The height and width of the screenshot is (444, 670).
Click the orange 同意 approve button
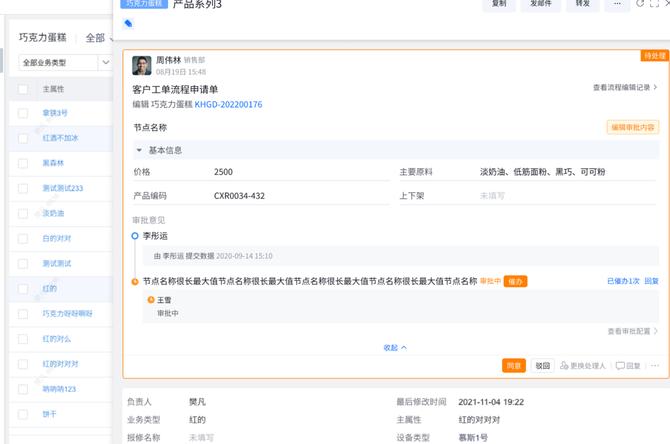(514, 366)
